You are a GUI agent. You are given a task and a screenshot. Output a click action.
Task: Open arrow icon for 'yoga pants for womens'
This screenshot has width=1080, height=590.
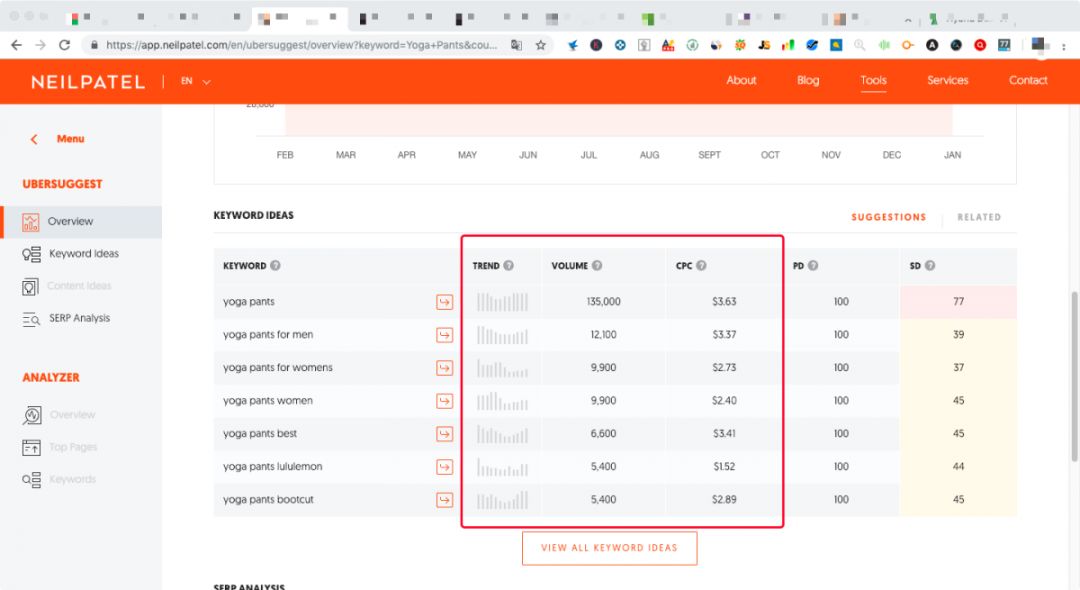coord(444,368)
